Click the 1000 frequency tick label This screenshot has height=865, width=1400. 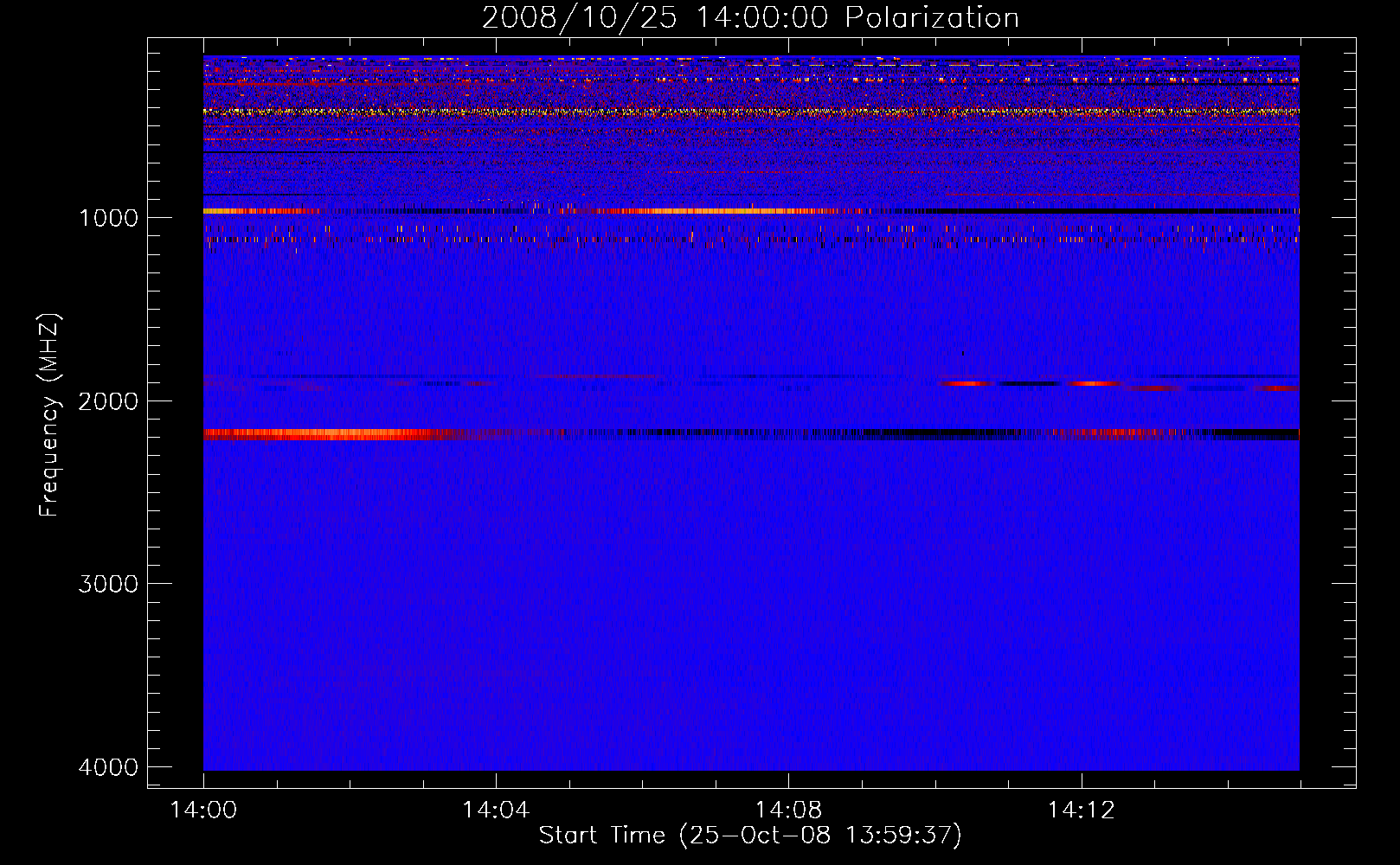point(108,218)
